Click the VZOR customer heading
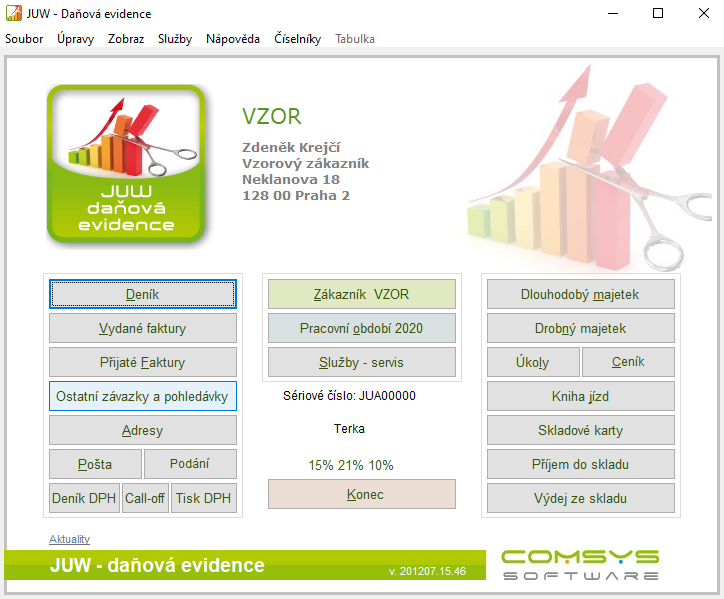 (272, 116)
